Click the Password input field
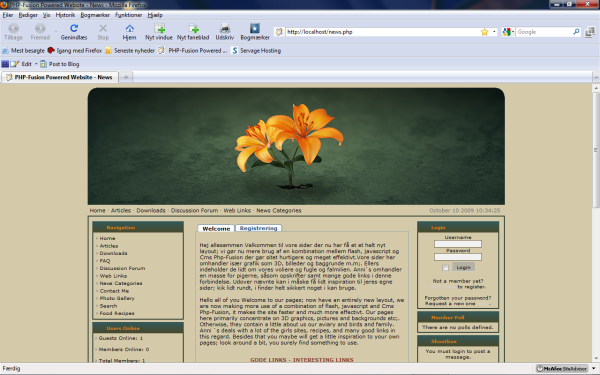The height and width of the screenshot is (375, 600). tap(458, 257)
